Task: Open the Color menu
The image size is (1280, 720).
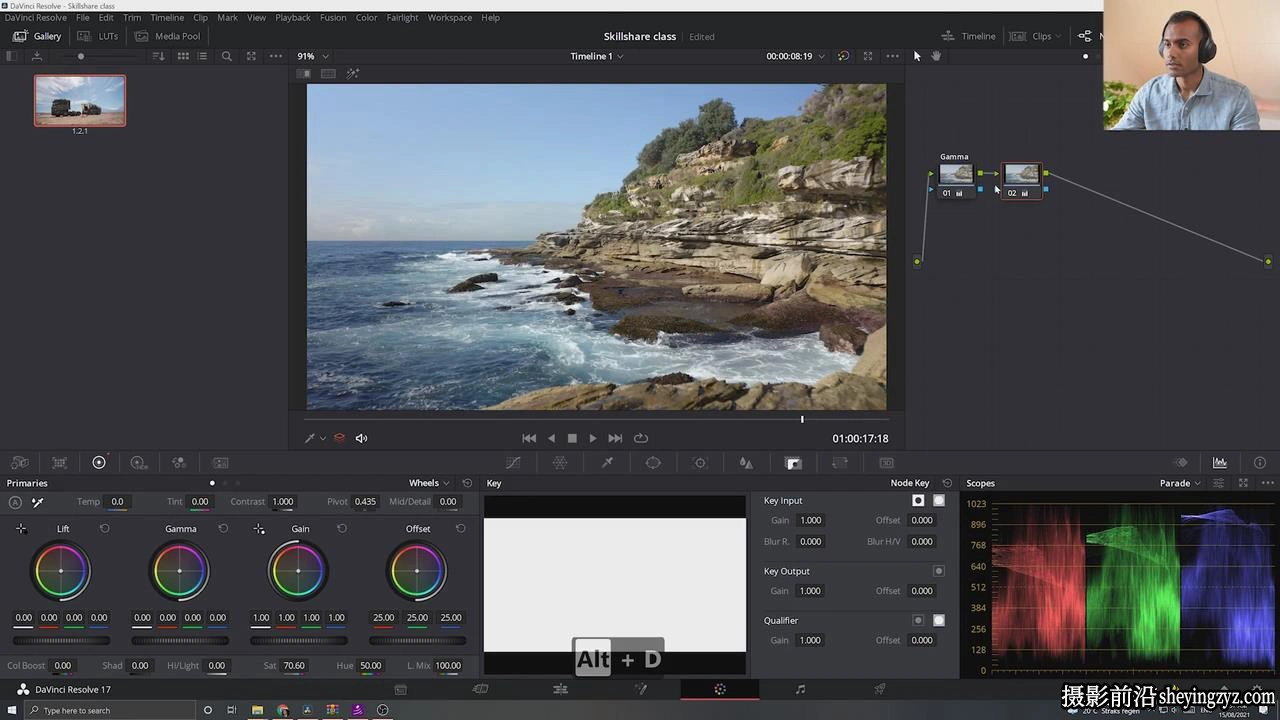Action: pos(367,17)
